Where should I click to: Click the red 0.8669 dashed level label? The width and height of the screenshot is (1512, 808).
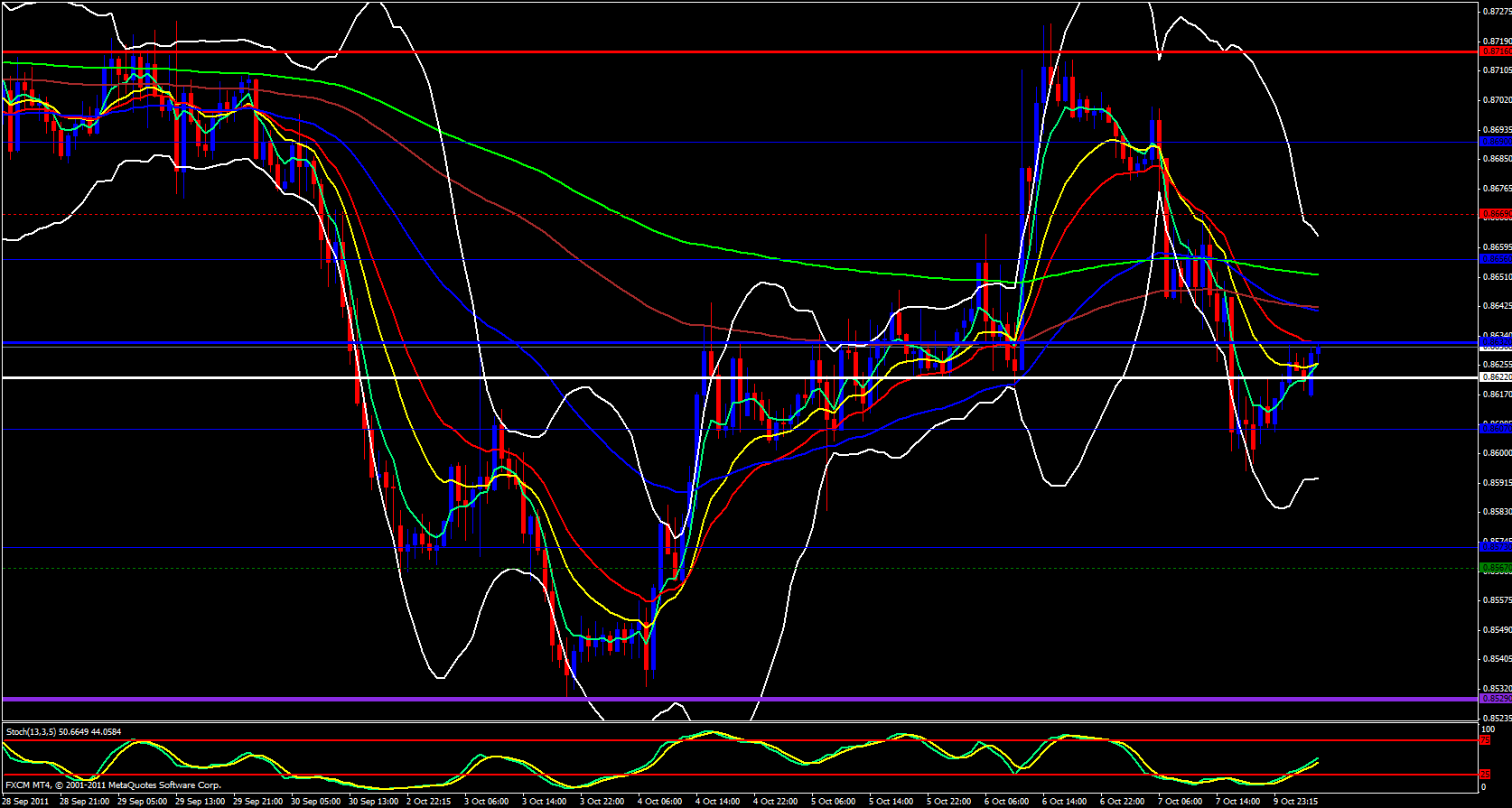[x=1495, y=215]
